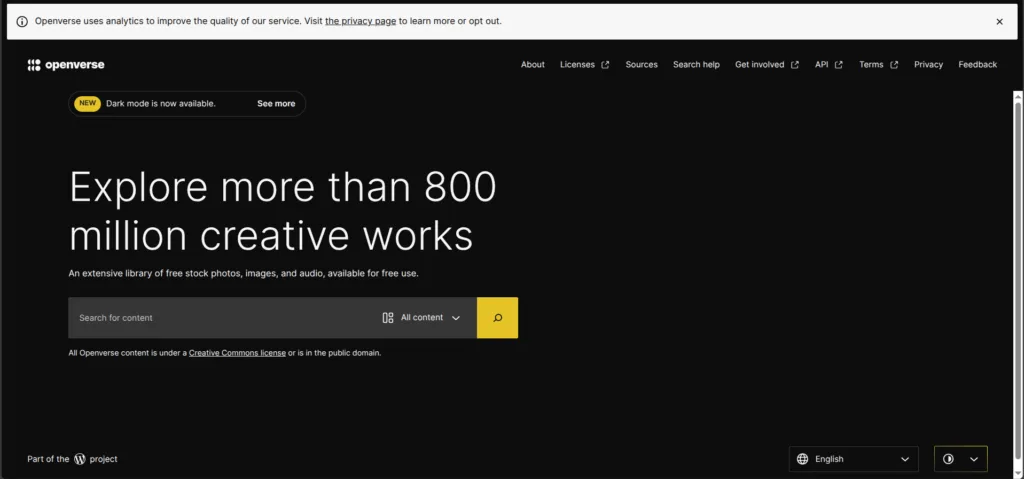
Task: Click the info icon in analytics banner
Action: tap(22, 22)
